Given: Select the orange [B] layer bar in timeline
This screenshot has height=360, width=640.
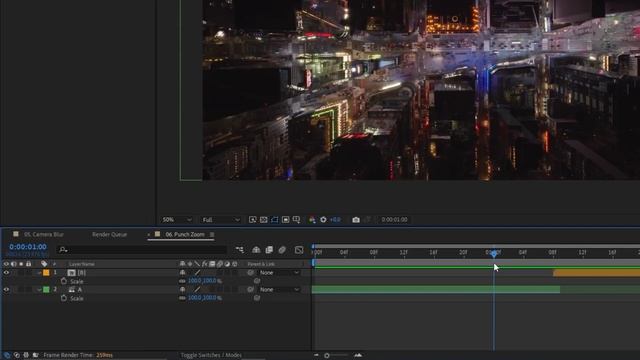Looking at the screenshot, I should click(596, 273).
